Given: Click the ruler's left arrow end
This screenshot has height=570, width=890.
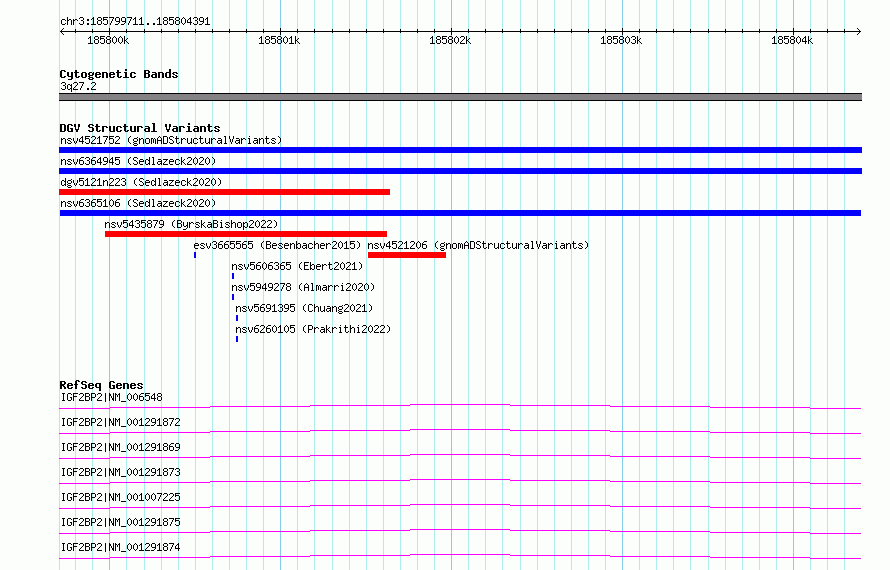Looking at the screenshot, I should [62, 31].
